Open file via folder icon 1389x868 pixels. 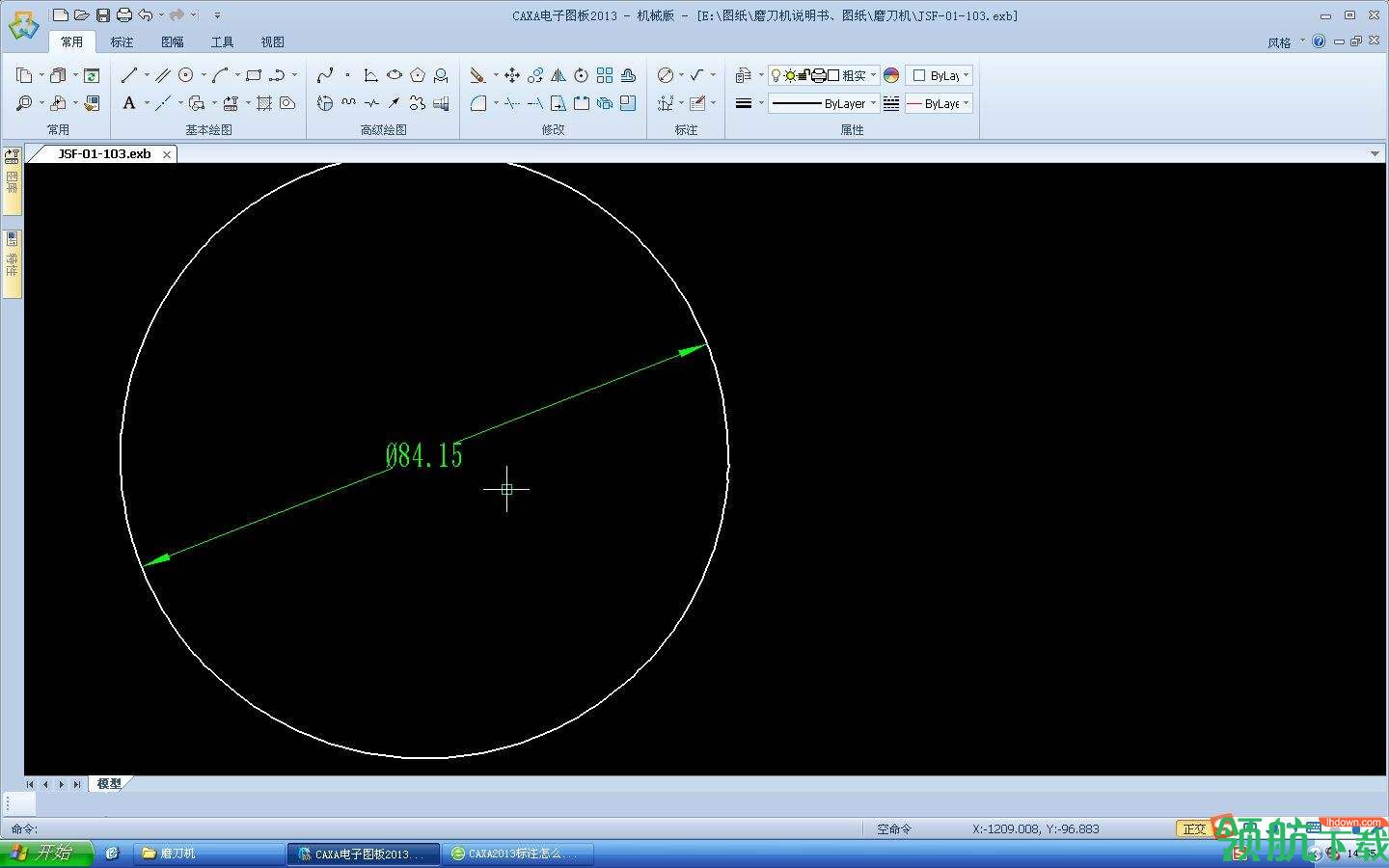coord(82,14)
